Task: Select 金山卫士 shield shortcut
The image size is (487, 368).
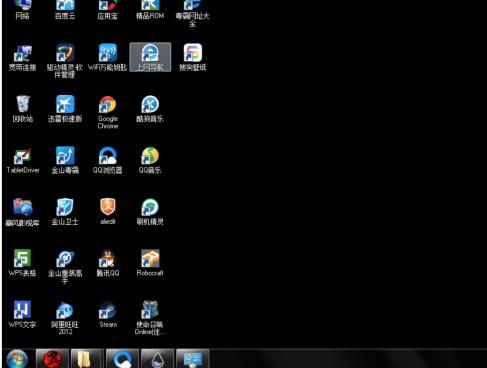Action: point(65,212)
